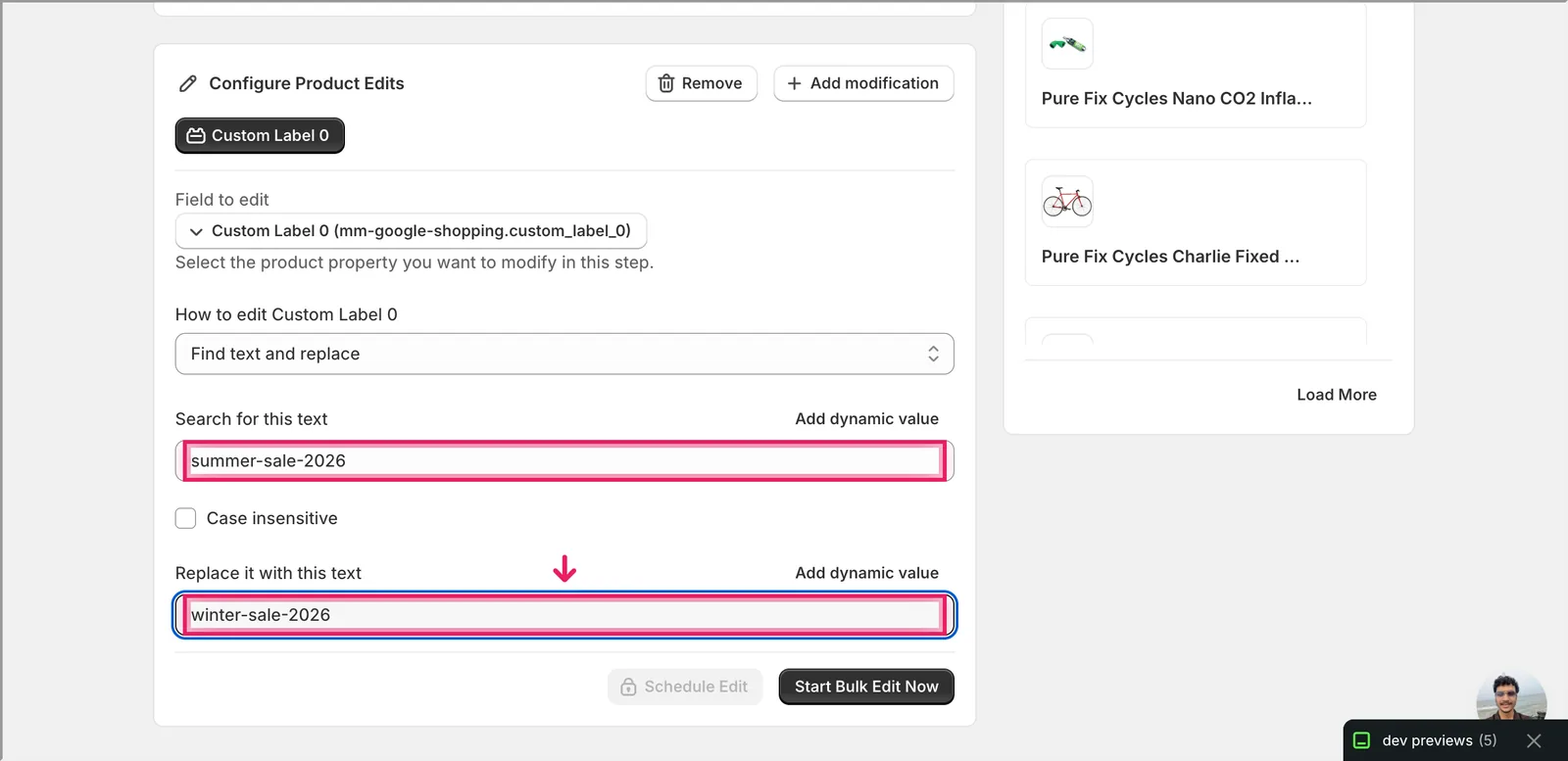1568x761 pixels.
Task: Click the pencil icon beside Configure Product Edits
Action: pyautogui.click(x=188, y=84)
